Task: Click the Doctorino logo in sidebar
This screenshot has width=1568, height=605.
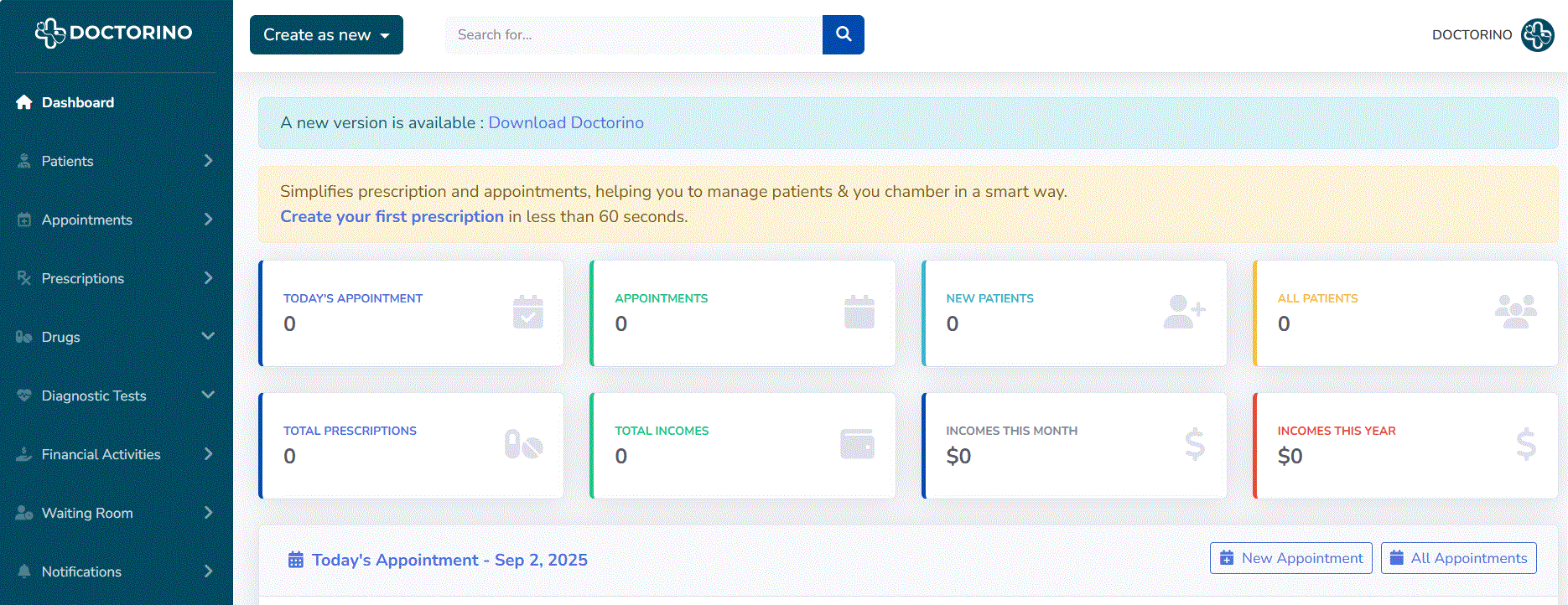Action: 114,33
